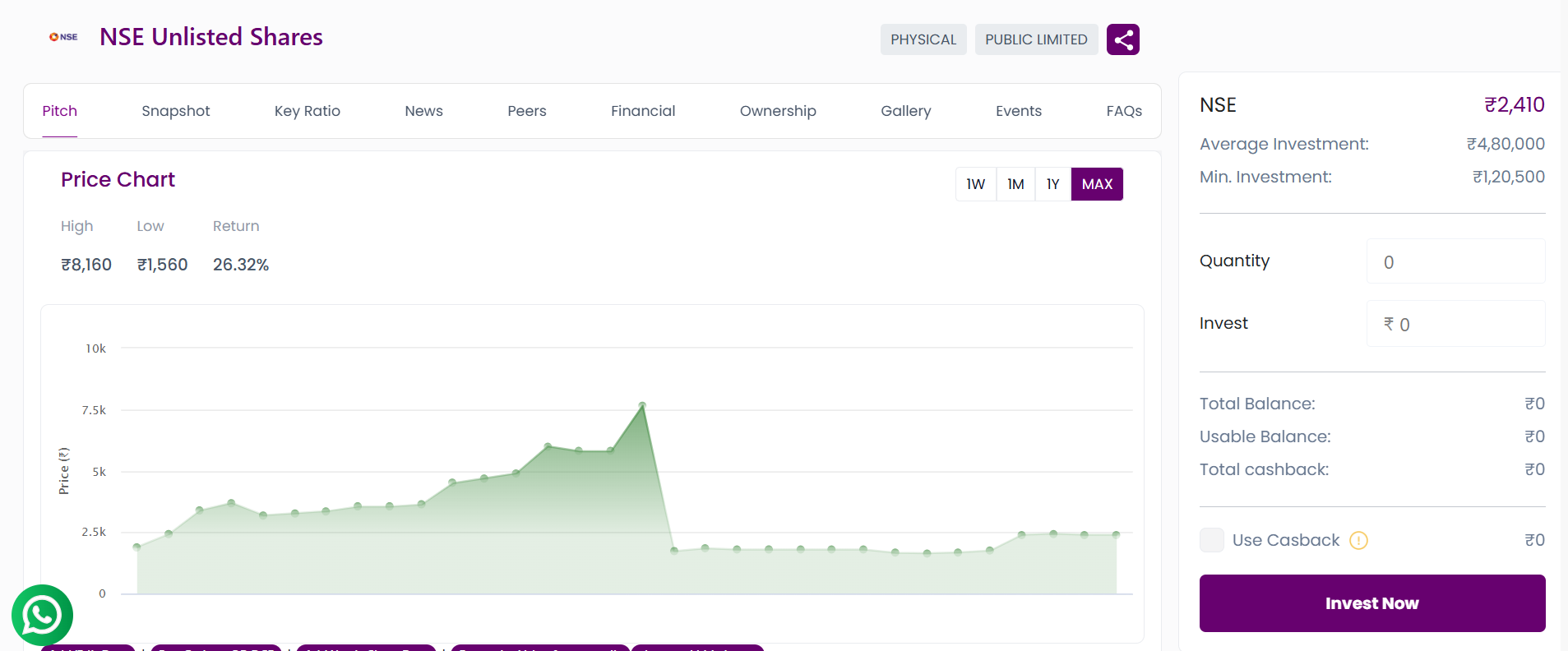Open the Snapshot tab
Viewport: 1568px width, 651px height.
coord(175,111)
